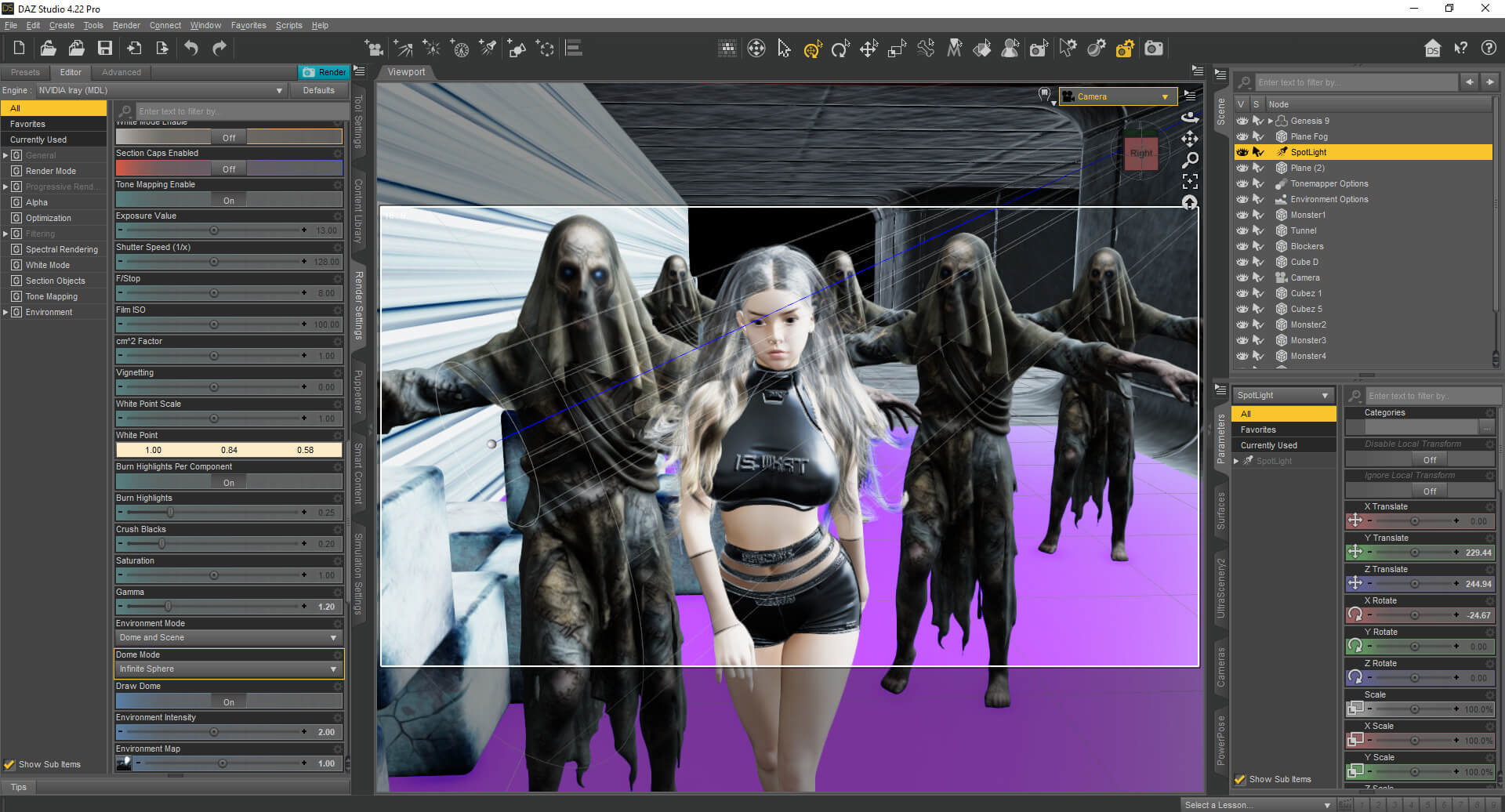The height and width of the screenshot is (812, 1505).
Task: Create a new spotlight
Action: [488, 49]
